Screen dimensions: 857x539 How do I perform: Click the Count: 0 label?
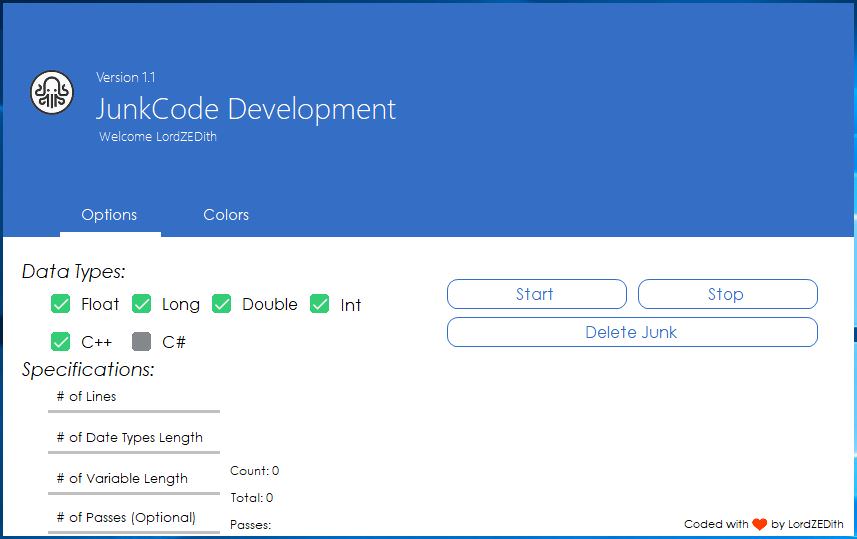(x=255, y=471)
